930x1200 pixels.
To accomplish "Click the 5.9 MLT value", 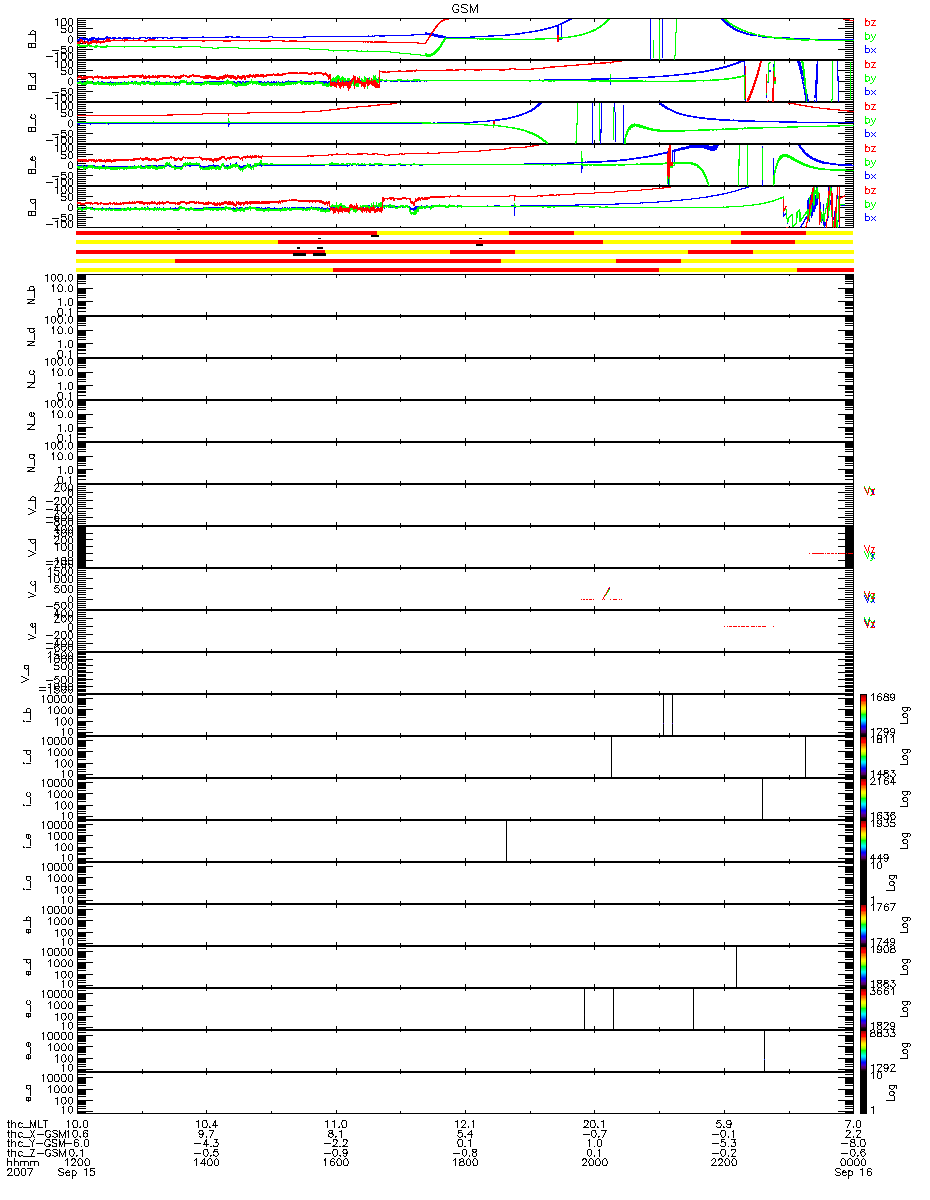I will (x=724, y=1124).
